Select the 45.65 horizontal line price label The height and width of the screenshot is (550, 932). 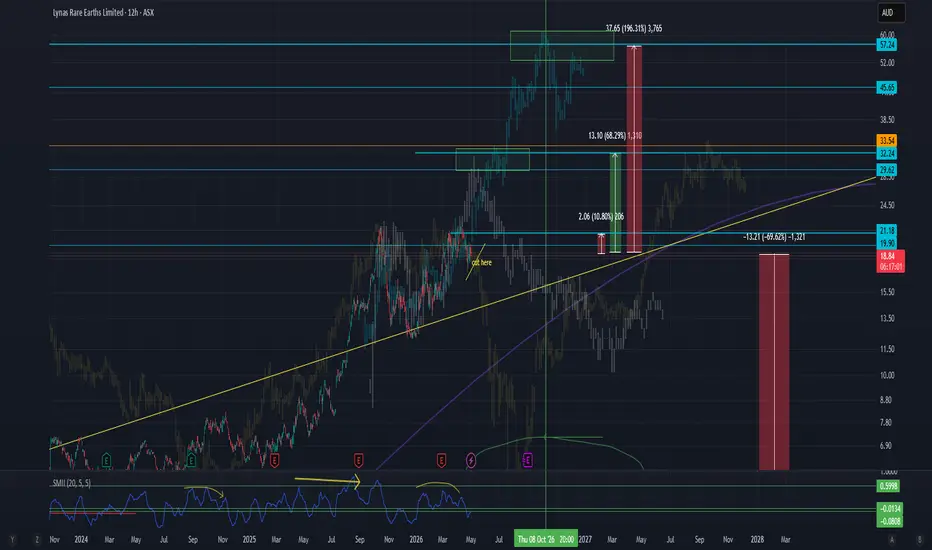(887, 87)
